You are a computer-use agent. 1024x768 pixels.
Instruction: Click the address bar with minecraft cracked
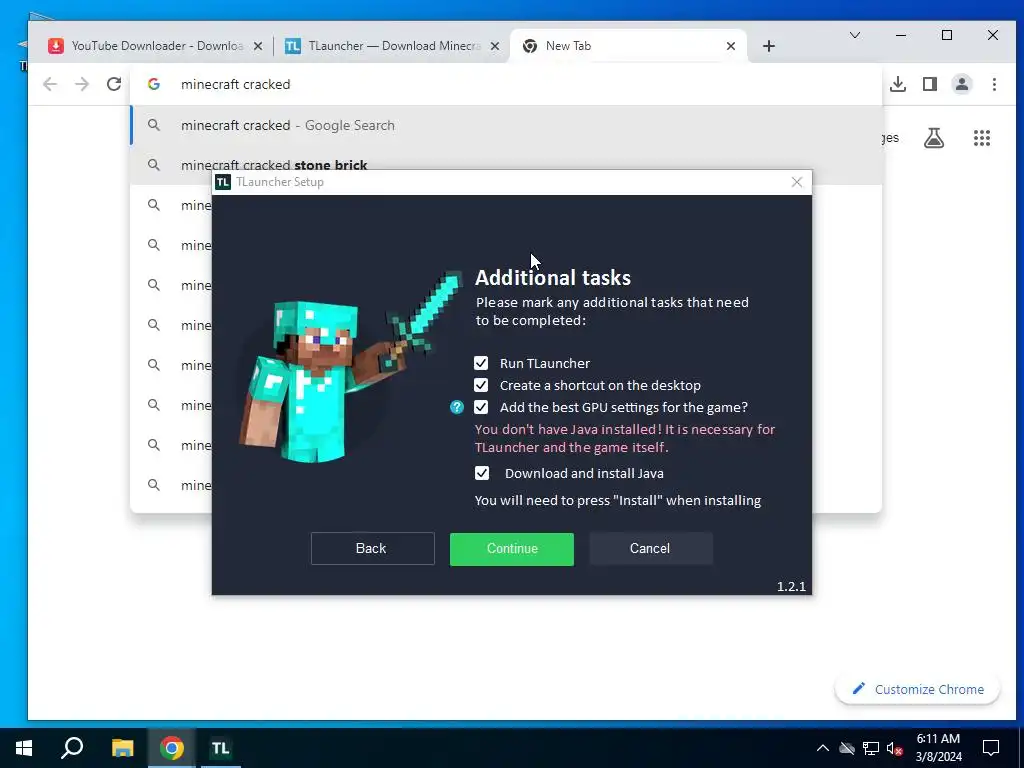coord(506,84)
